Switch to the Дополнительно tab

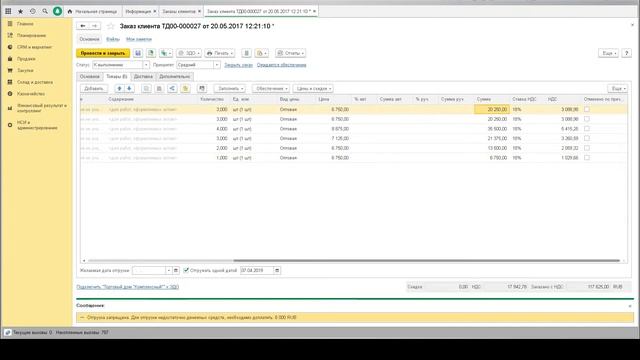[175, 77]
